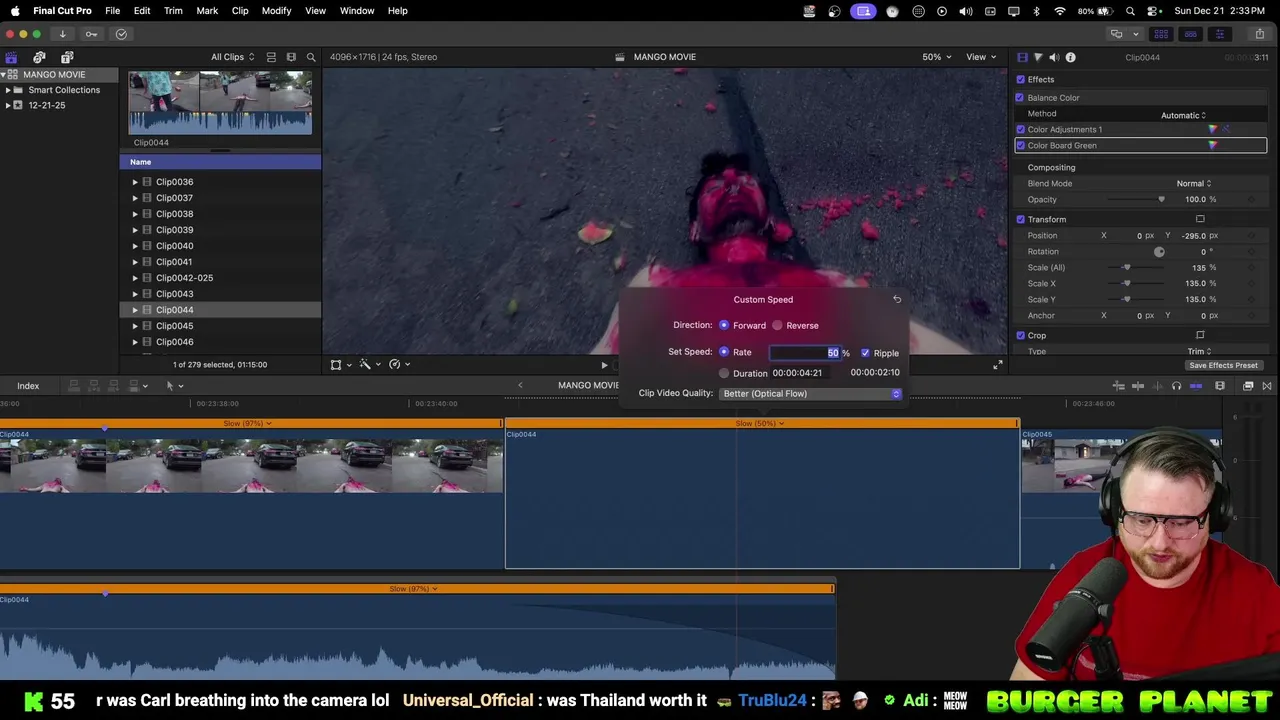
Task: Select Forward direction radio button
Action: (724, 325)
